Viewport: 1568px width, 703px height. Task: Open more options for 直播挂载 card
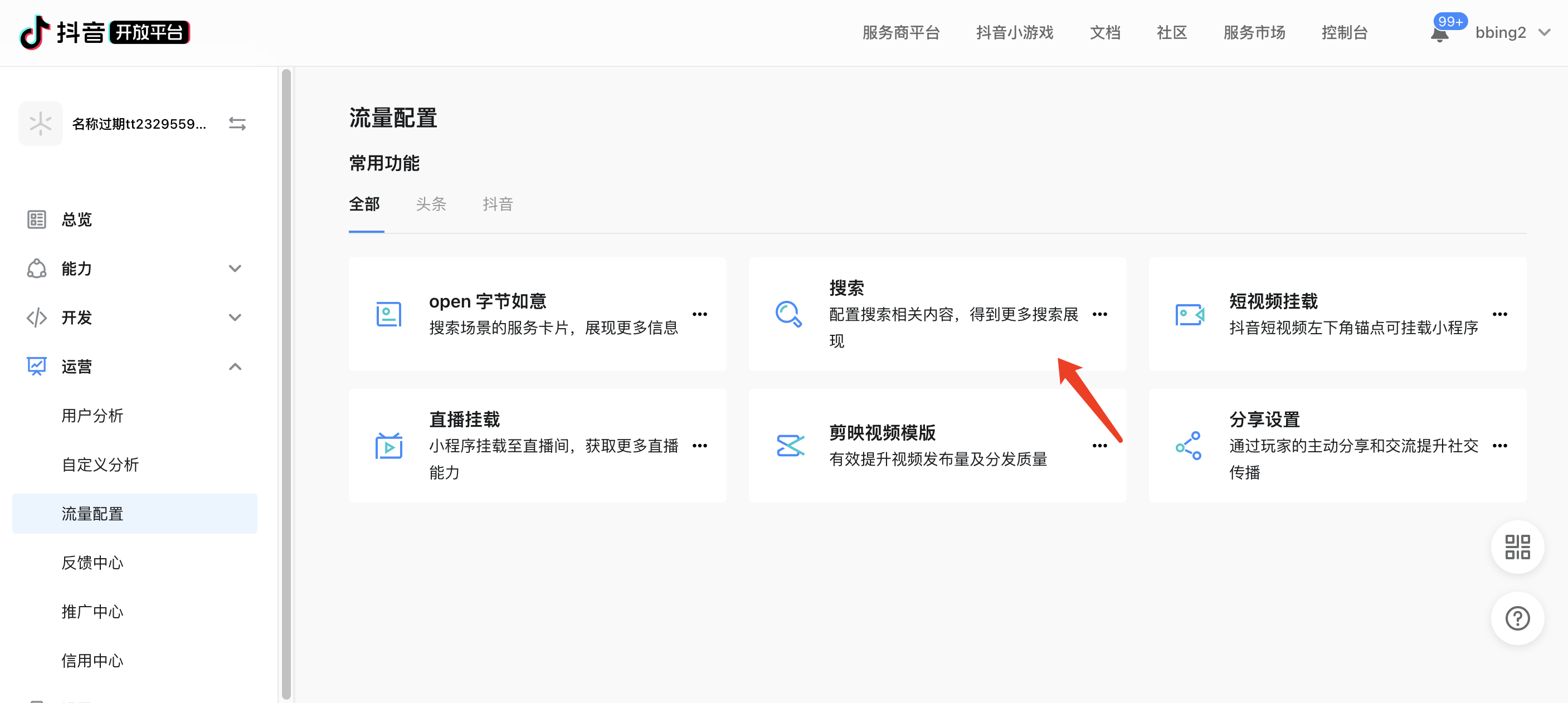700,446
